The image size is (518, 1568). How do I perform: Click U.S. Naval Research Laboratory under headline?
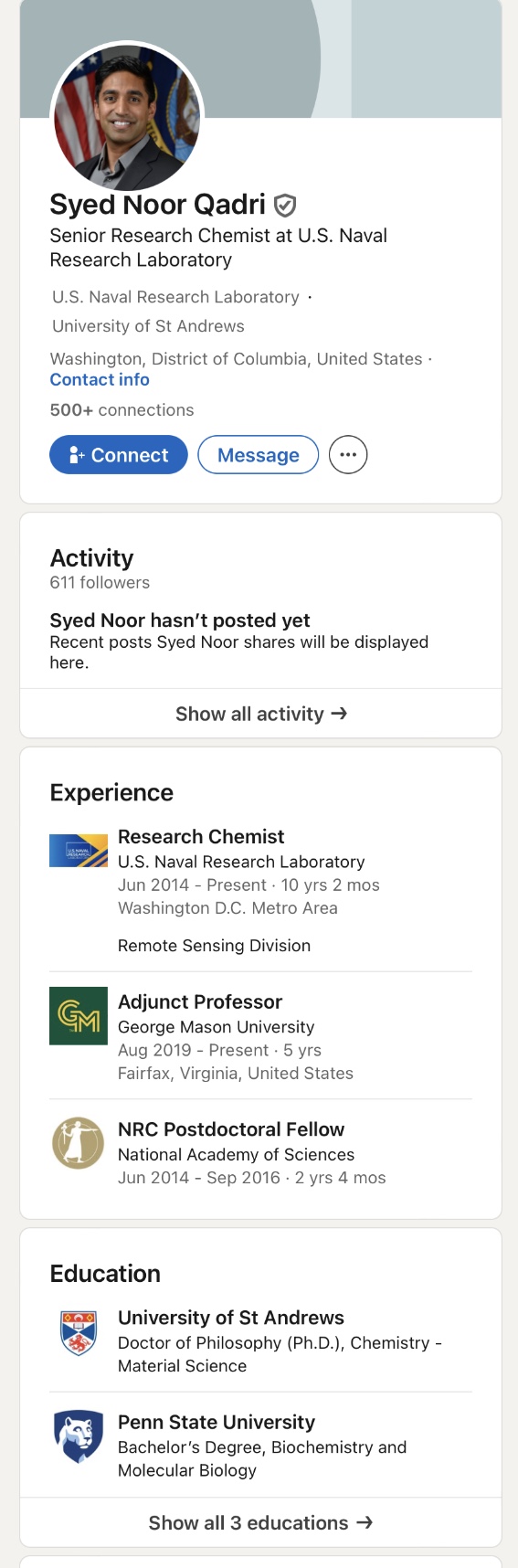pyautogui.click(x=175, y=297)
